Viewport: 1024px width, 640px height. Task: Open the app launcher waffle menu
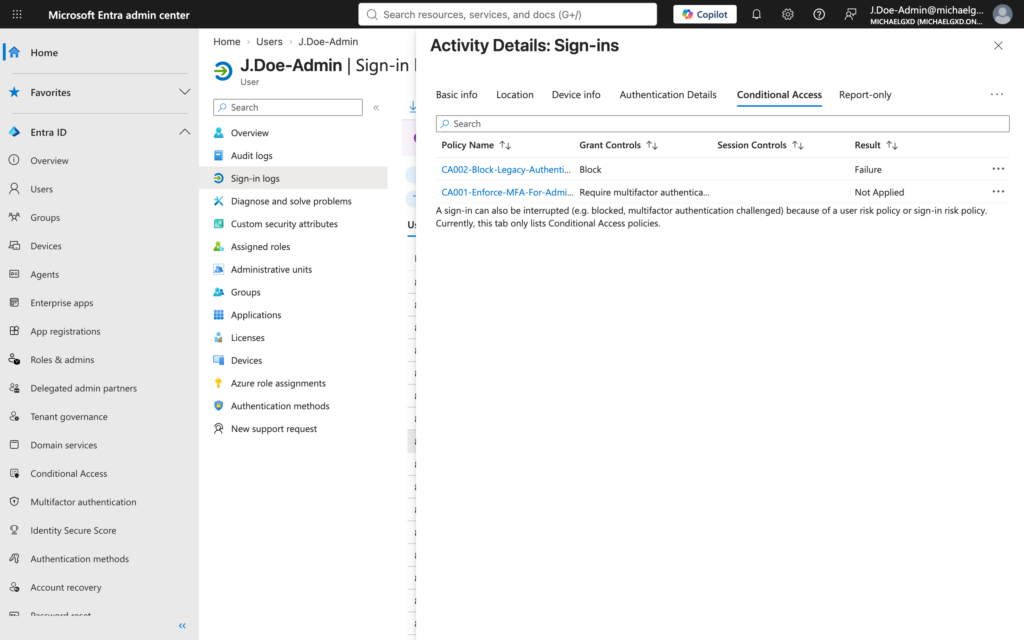(x=17, y=14)
